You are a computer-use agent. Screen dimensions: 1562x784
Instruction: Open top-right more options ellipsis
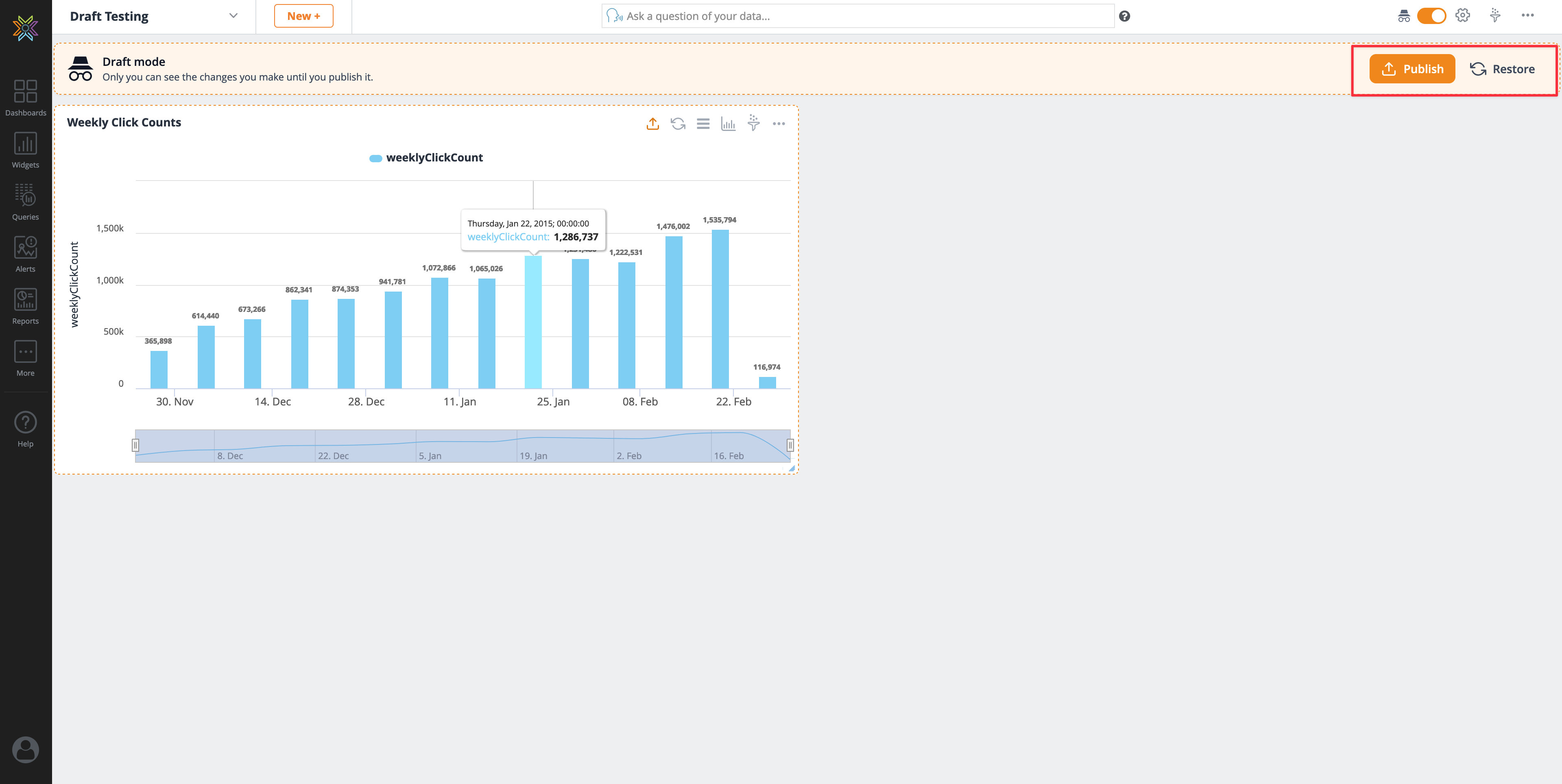pyautogui.click(x=1527, y=16)
